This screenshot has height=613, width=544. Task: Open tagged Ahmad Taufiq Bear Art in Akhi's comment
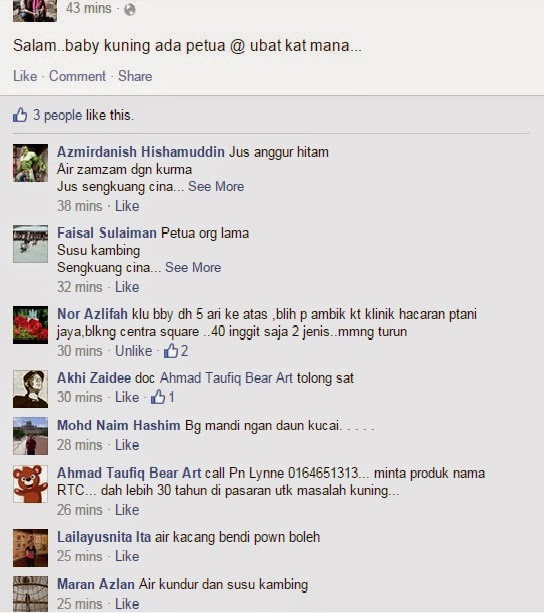(x=226, y=378)
